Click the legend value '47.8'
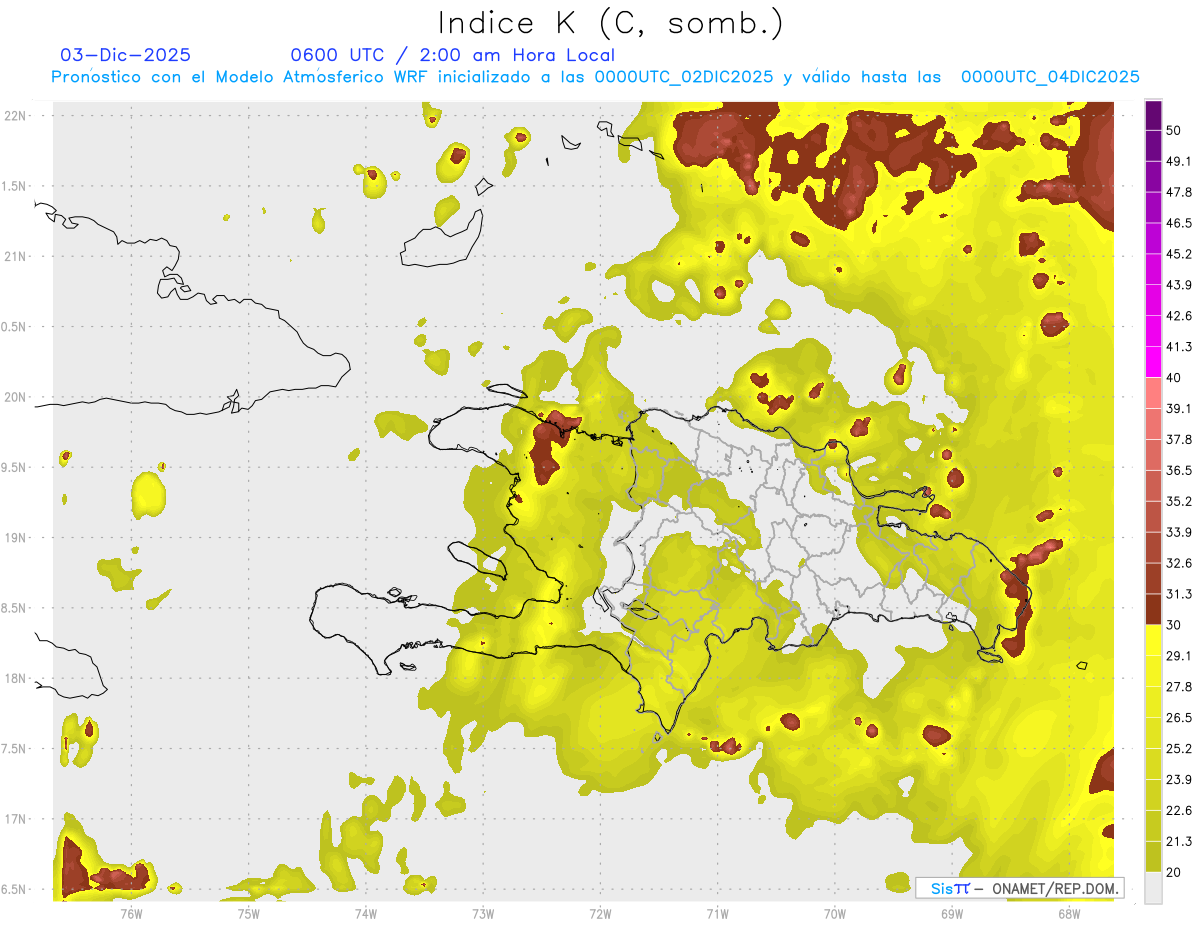 [x=1179, y=193]
